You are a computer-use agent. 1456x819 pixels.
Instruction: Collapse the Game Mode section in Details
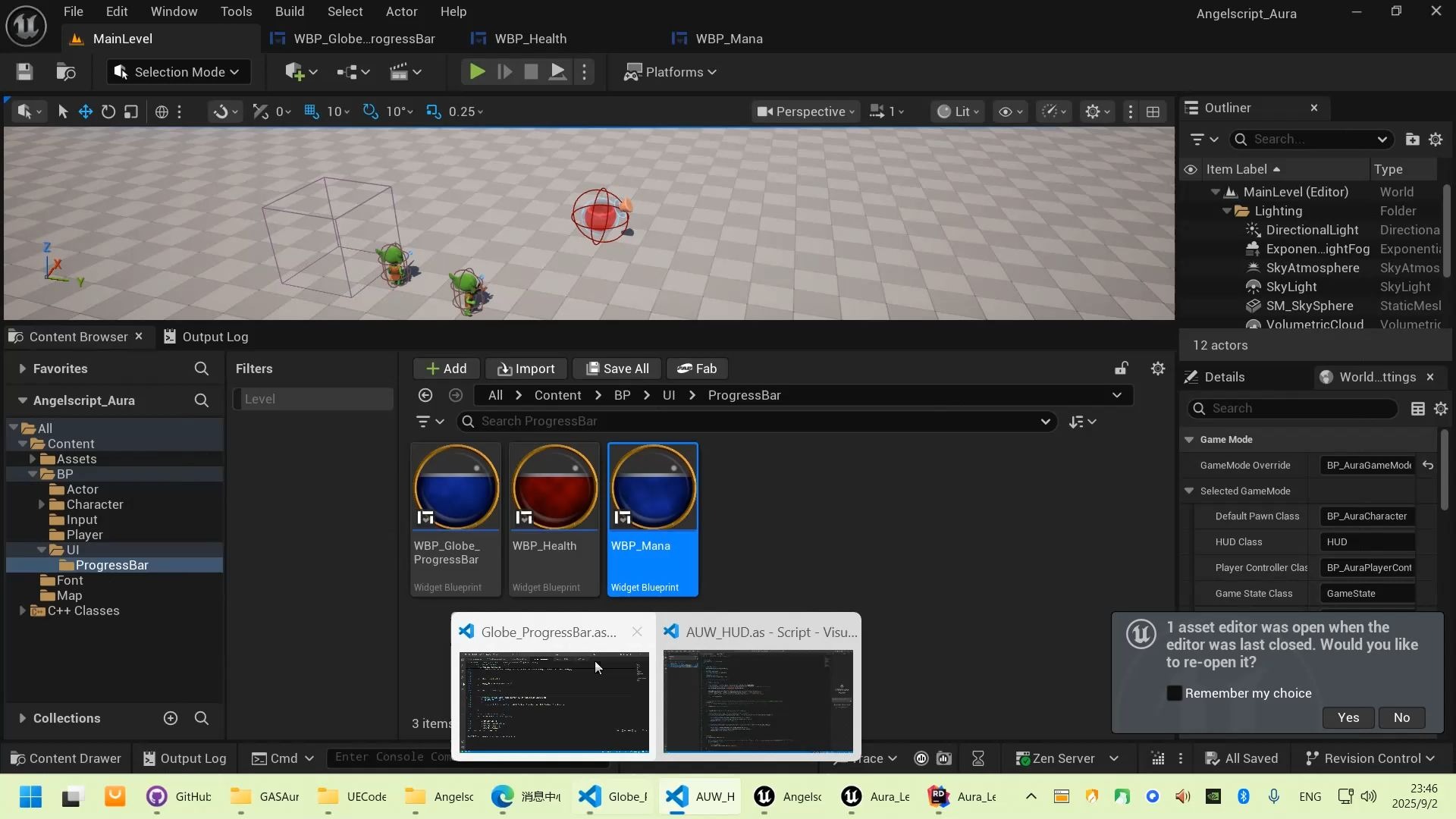[1189, 440]
